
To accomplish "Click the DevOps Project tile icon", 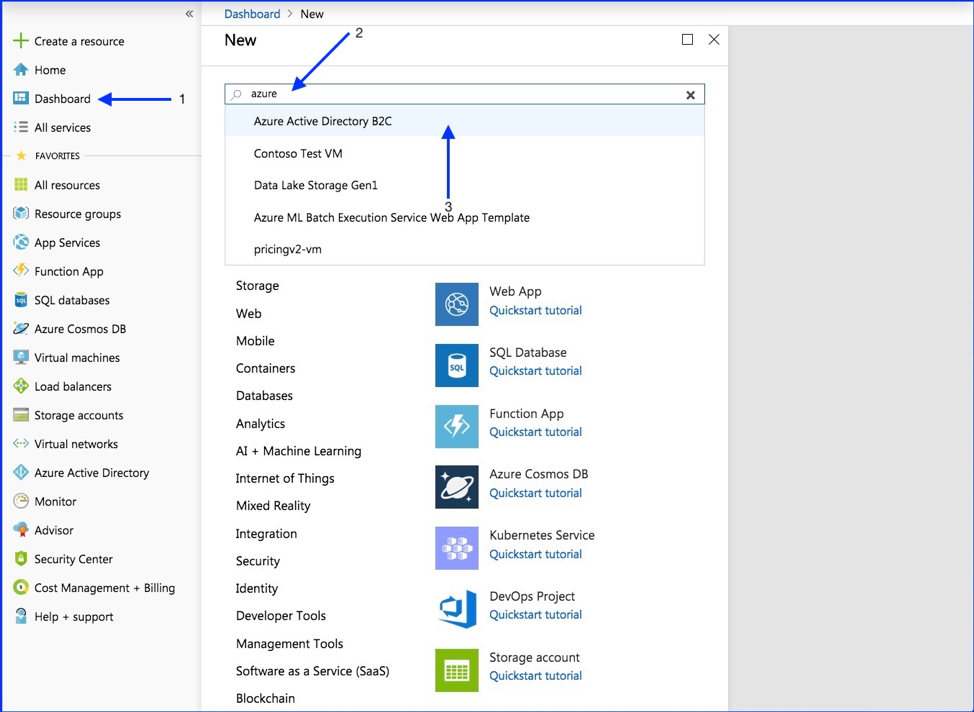I will click(457, 609).
